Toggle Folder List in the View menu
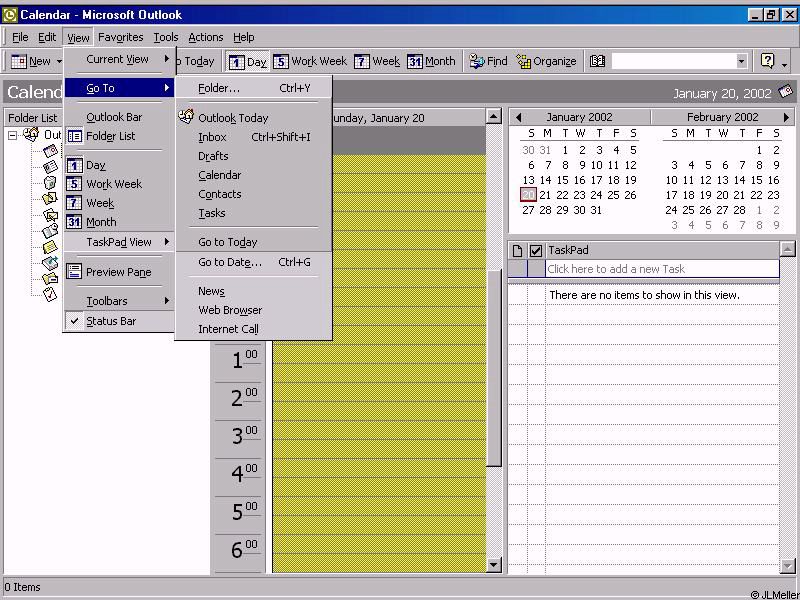The image size is (800, 600). pyautogui.click(x=110, y=136)
